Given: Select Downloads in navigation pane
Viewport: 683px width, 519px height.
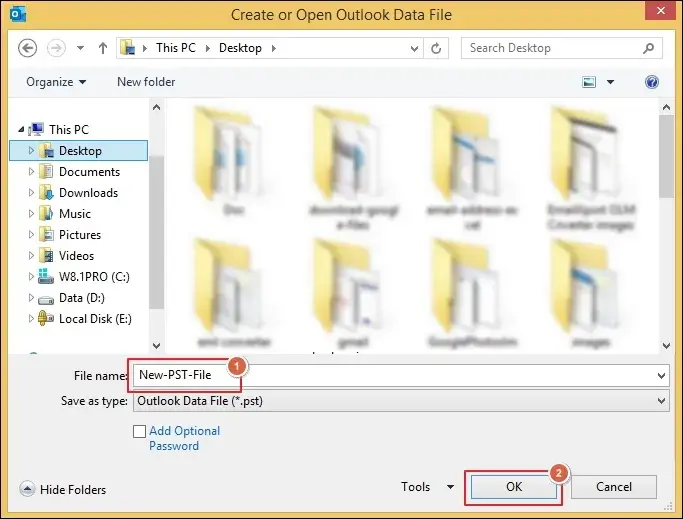Looking at the screenshot, I should (88, 193).
